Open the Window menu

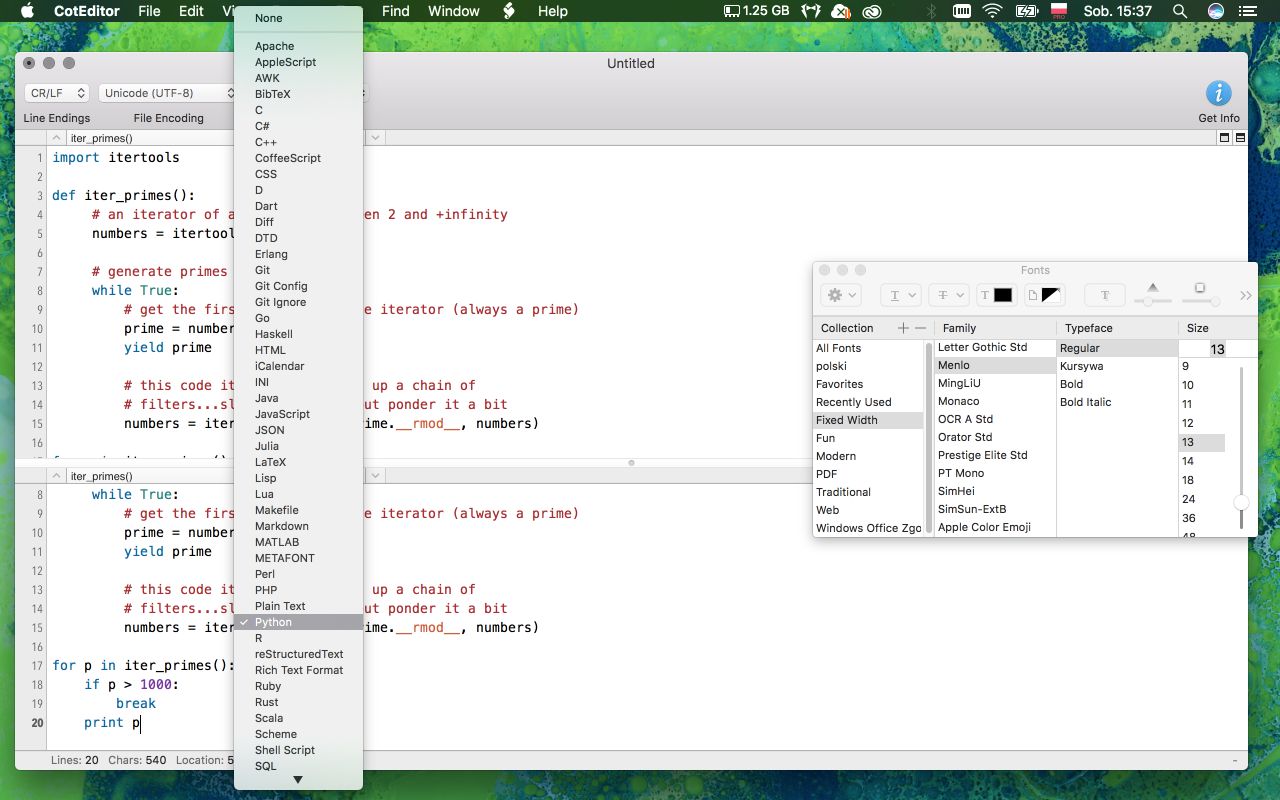(454, 11)
